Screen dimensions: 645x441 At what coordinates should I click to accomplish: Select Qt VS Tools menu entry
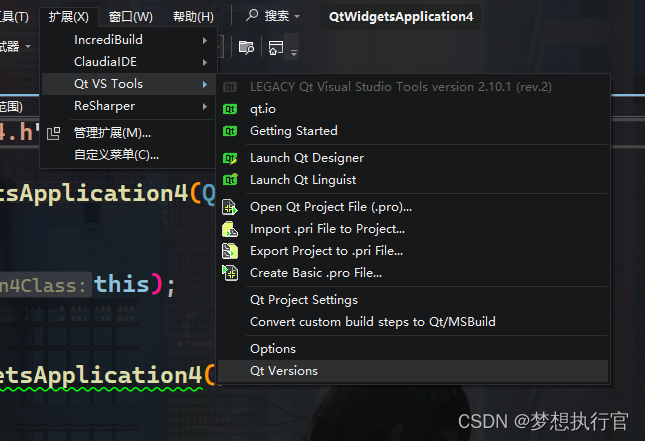tap(128, 84)
